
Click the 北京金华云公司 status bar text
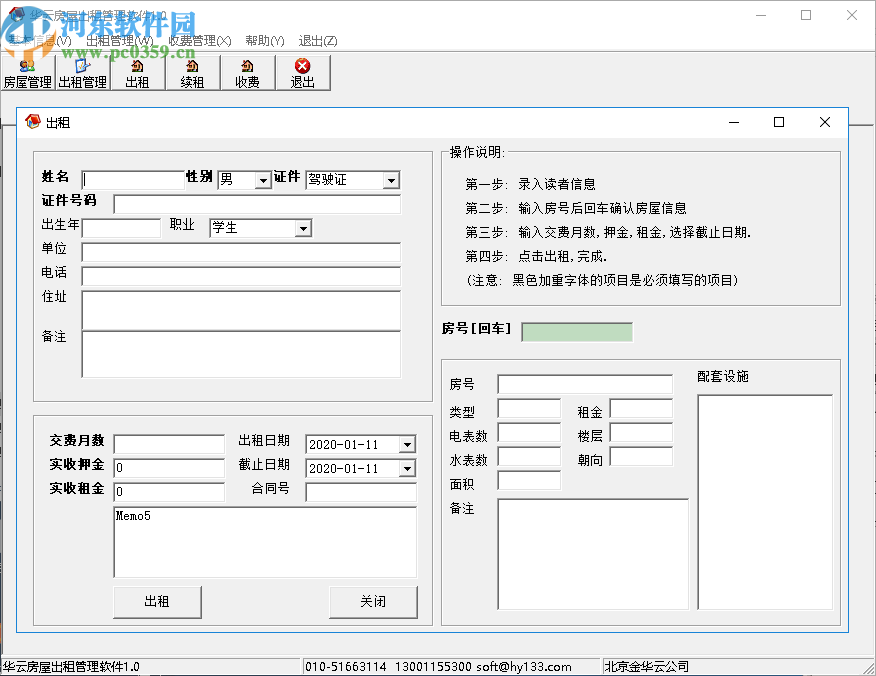pos(647,667)
